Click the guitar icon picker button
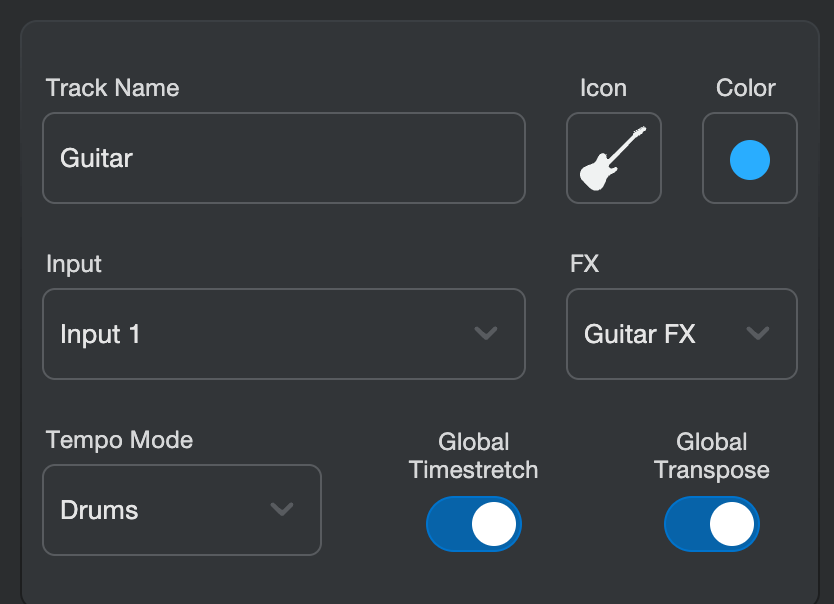This screenshot has height=604, width=834. pyautogui.click(x=613, y=158)
